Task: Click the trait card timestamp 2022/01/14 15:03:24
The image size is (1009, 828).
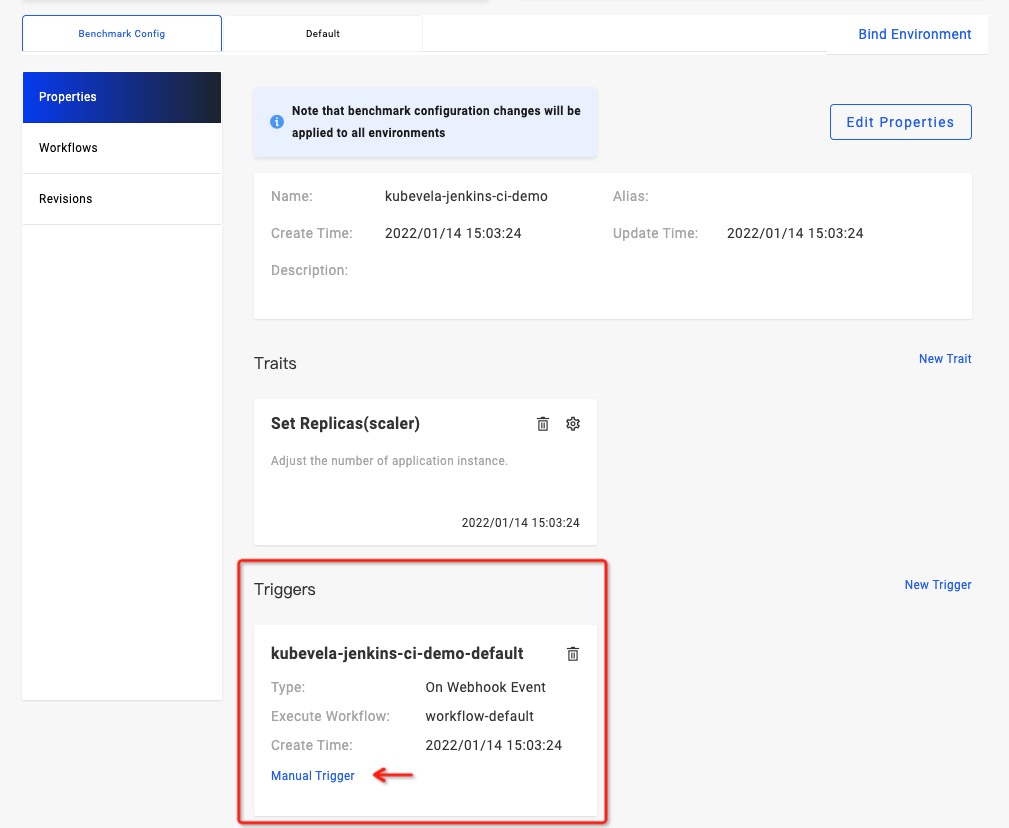Action: coord(521,523)
